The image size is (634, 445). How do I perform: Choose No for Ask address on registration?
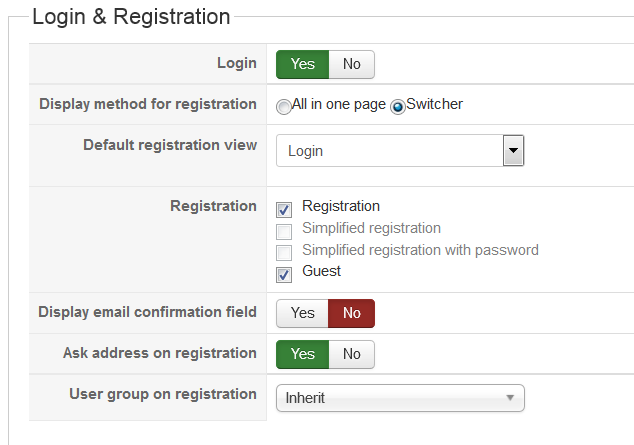352,354
